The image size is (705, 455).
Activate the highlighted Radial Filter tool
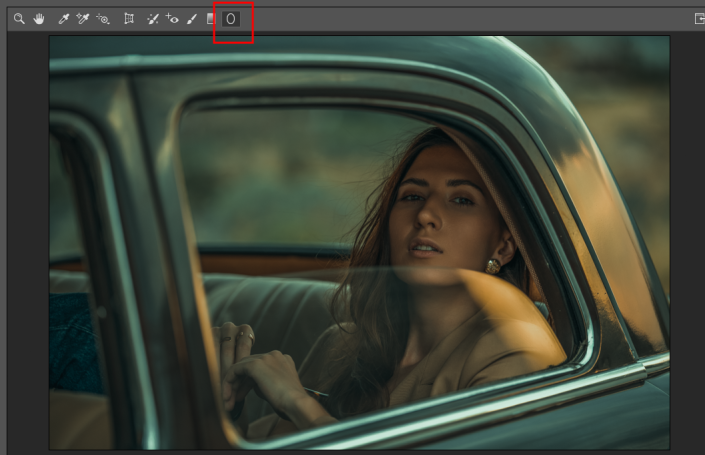[x=230, y=19]
